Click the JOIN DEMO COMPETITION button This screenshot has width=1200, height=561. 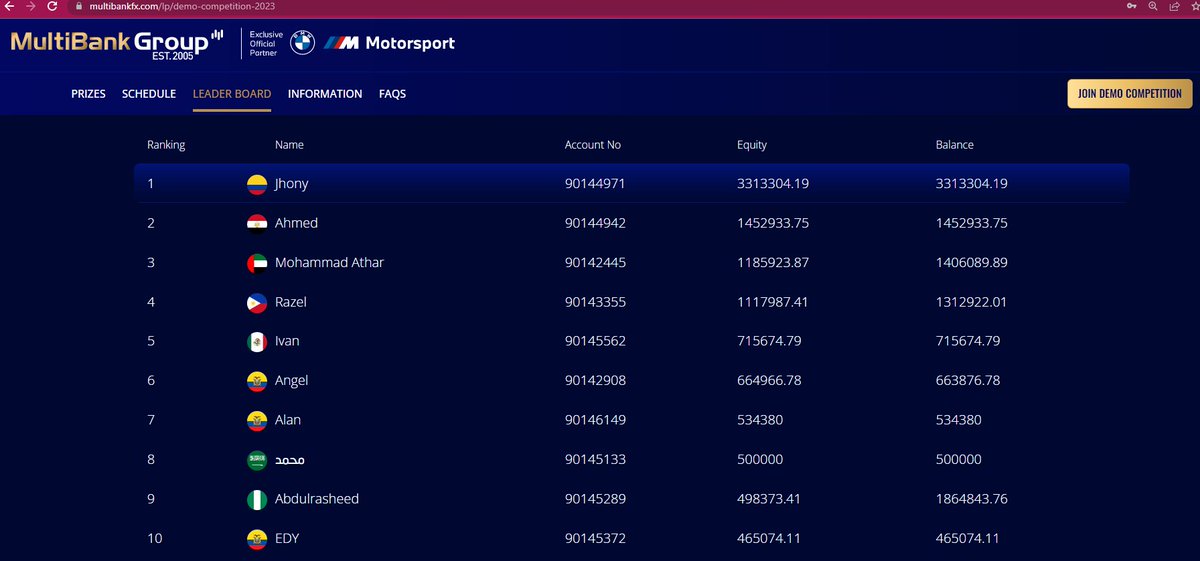pos(1130,94)
